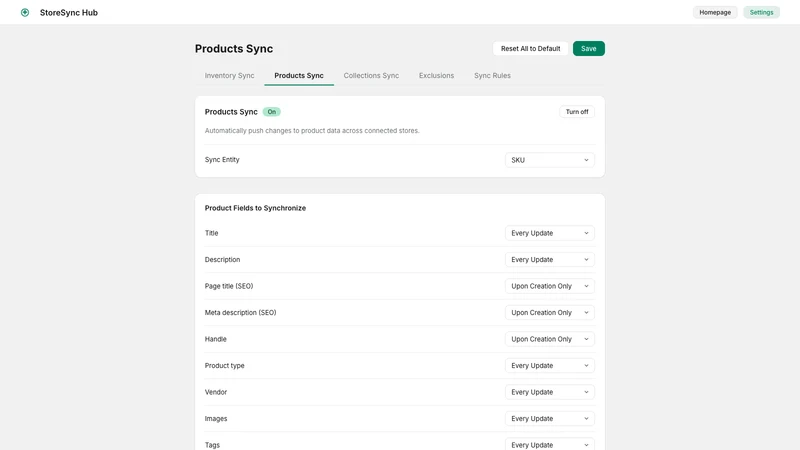Switch to the Inventory Sync tab
This screenshot has height=450, width=800.
[229, 76]
